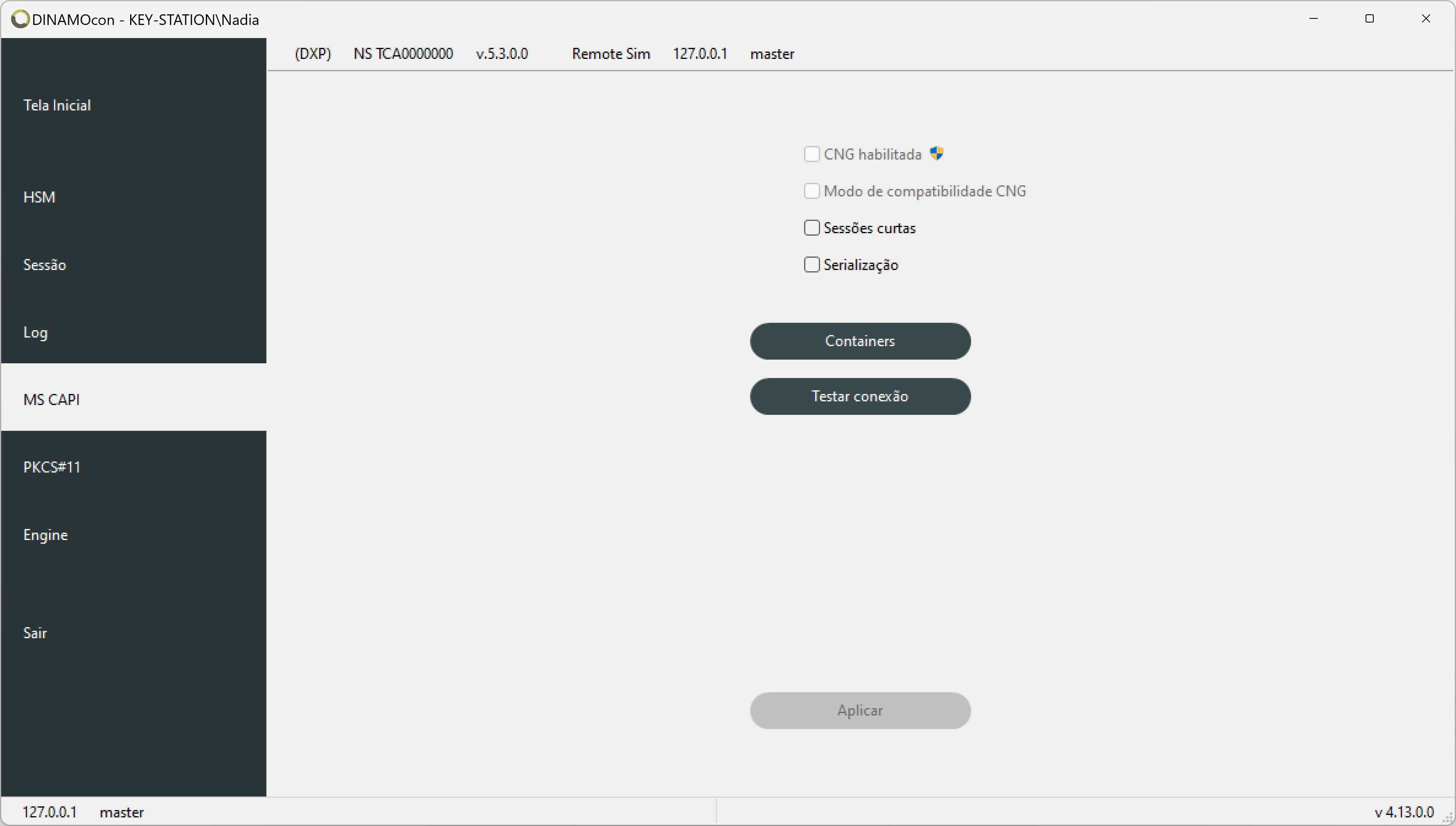Click the v.5.3.0.0 firmware version text
1456x826 pixels.
[502, 54]
